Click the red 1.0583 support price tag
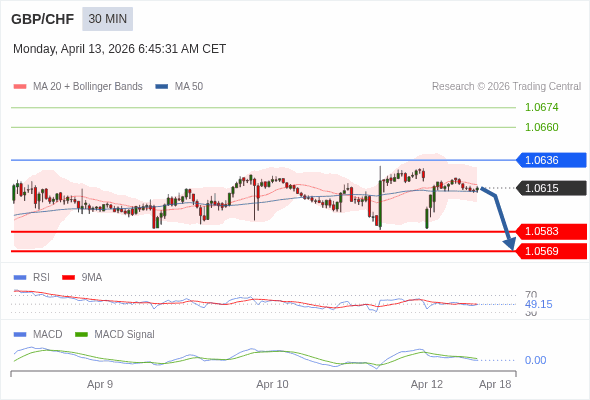Screen dimensions: 590x400 551,231
